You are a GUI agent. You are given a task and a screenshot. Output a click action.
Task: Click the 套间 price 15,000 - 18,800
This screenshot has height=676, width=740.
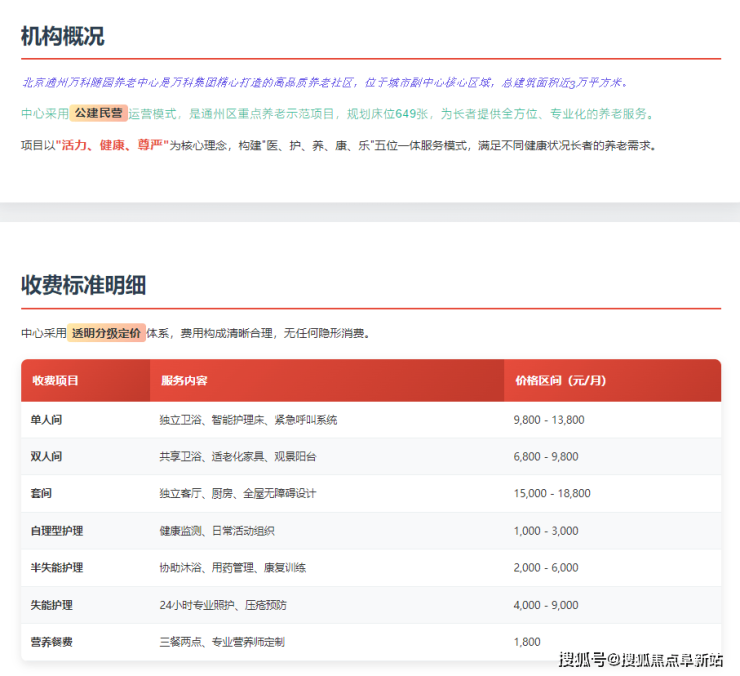552,494
